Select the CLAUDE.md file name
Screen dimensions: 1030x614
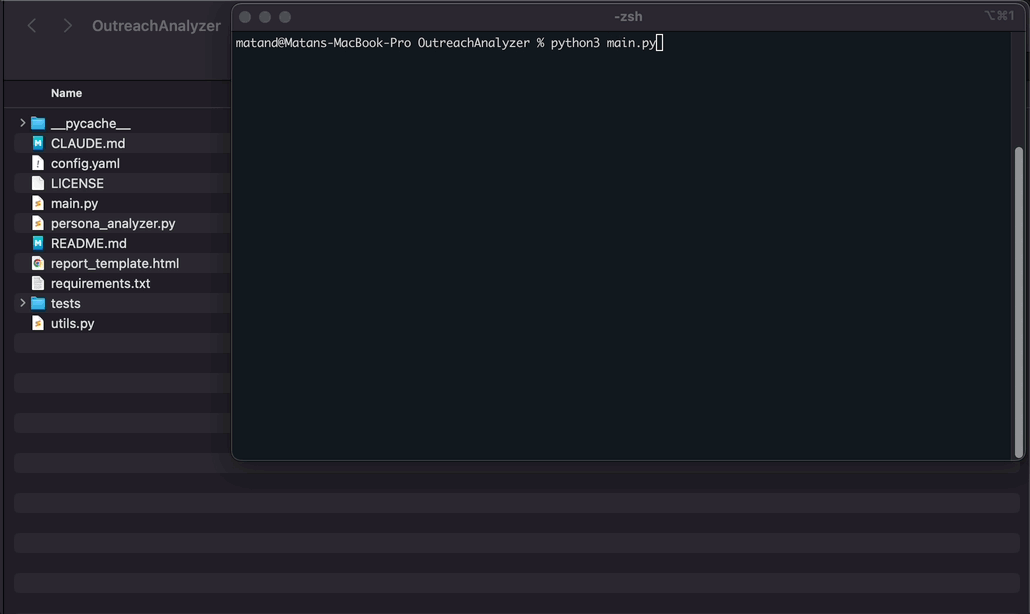88,143
